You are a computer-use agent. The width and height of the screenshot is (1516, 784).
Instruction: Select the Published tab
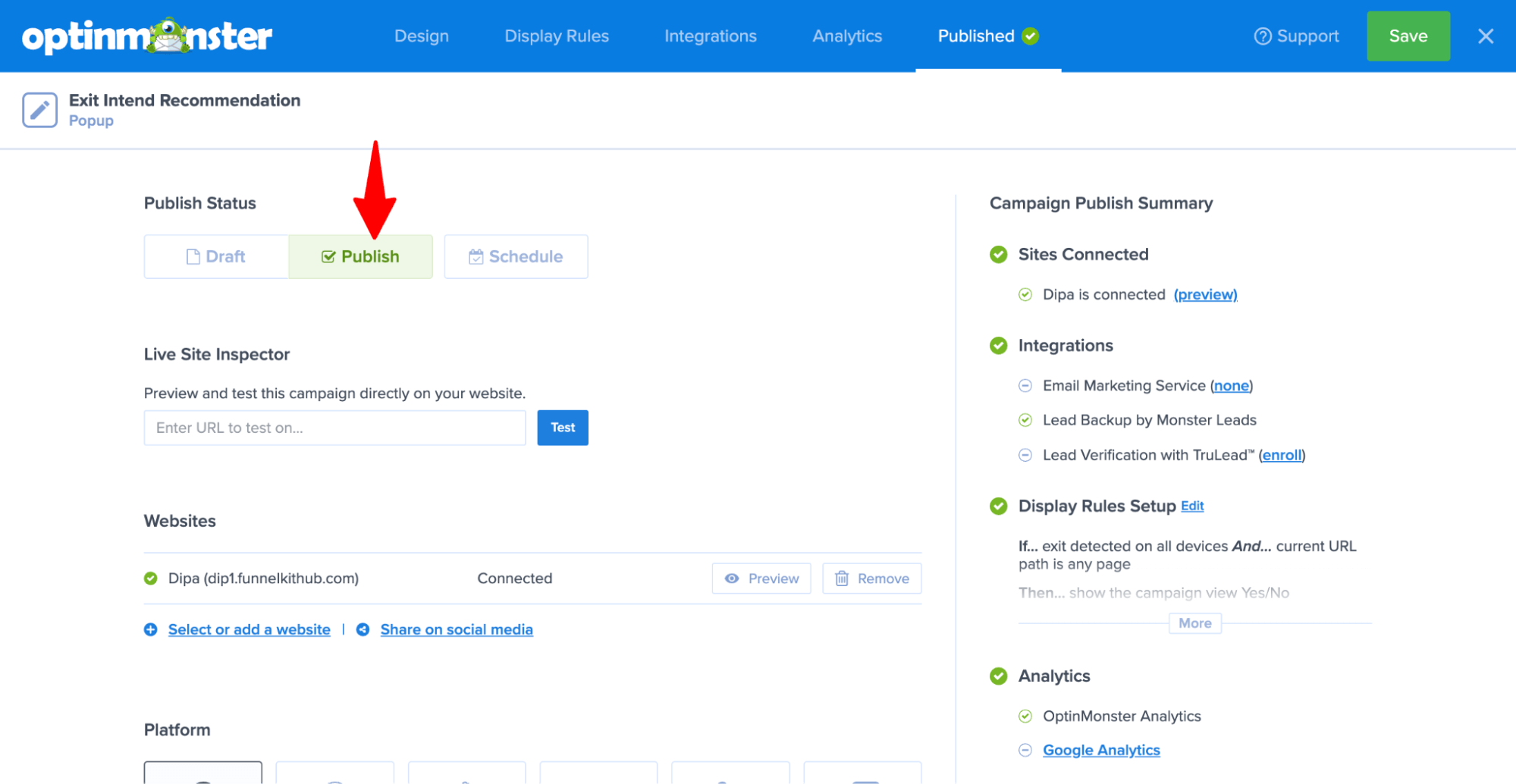(x=988, y=36)
